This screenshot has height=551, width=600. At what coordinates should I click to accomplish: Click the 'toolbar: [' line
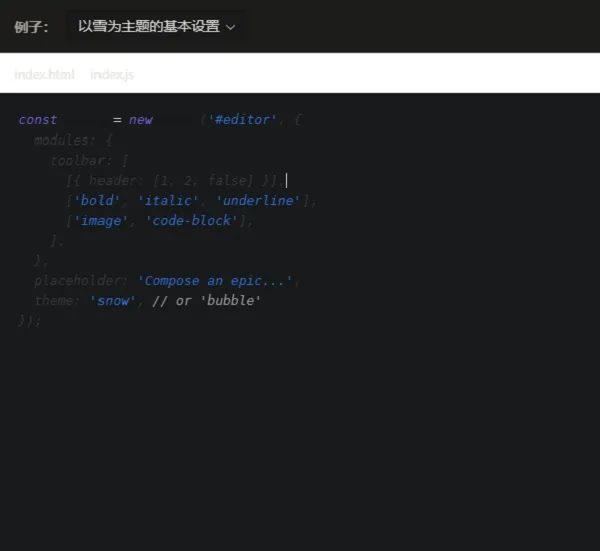pos(89,161)
